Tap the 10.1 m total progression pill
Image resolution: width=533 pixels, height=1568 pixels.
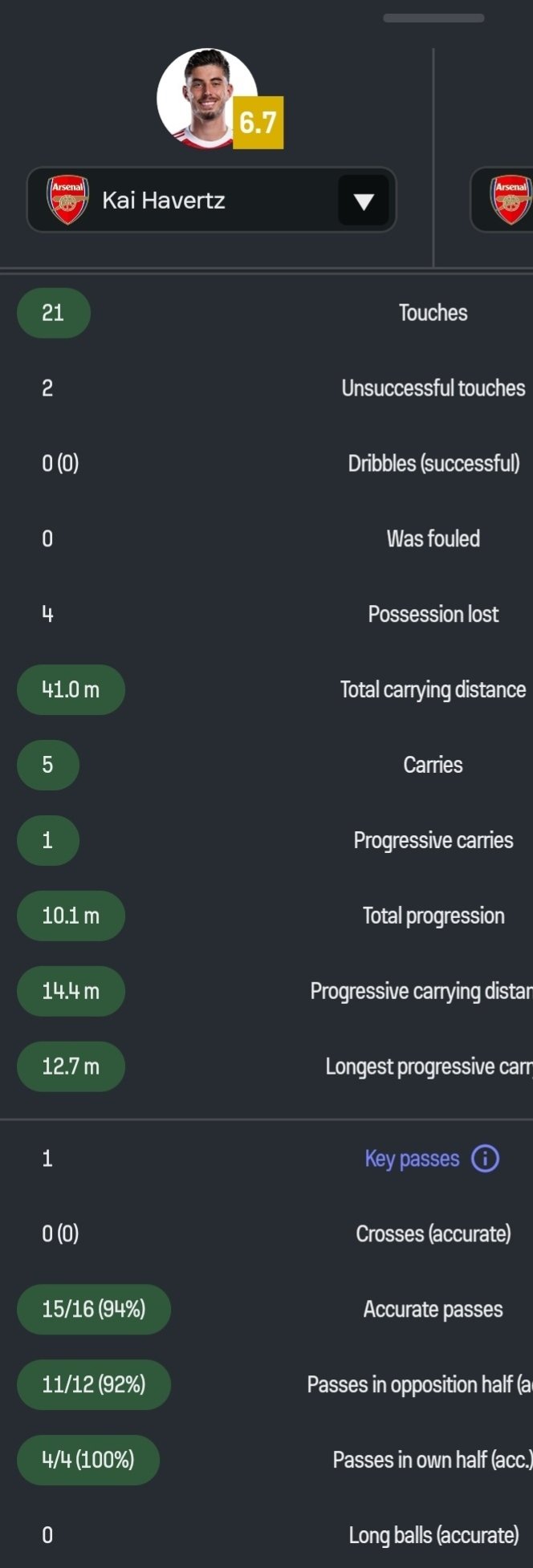coord(71,916)
